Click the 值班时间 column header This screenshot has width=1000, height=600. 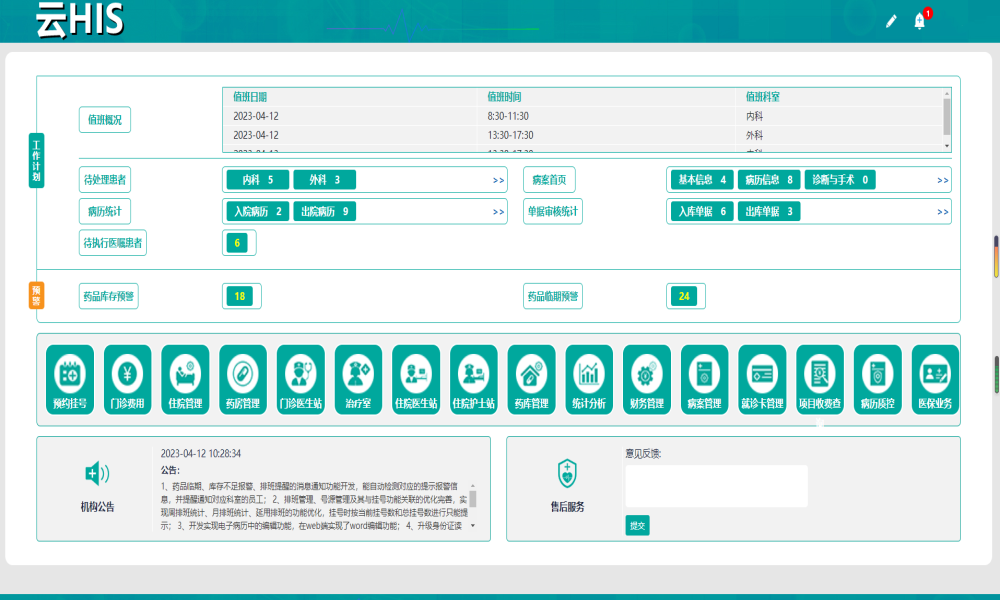pyautogui.click(x=504, y=97)
